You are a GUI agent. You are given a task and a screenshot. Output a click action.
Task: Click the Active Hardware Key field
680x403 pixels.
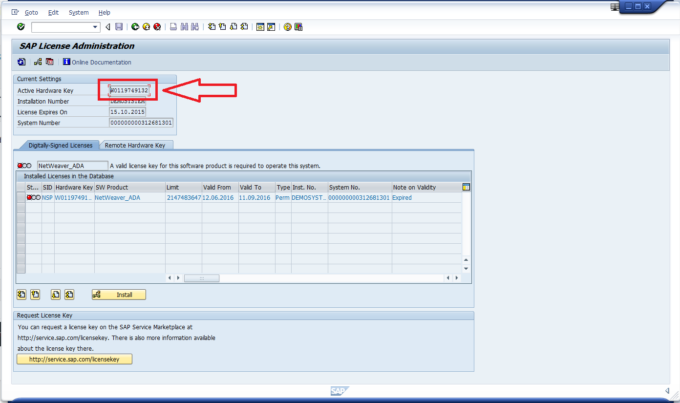129,91
